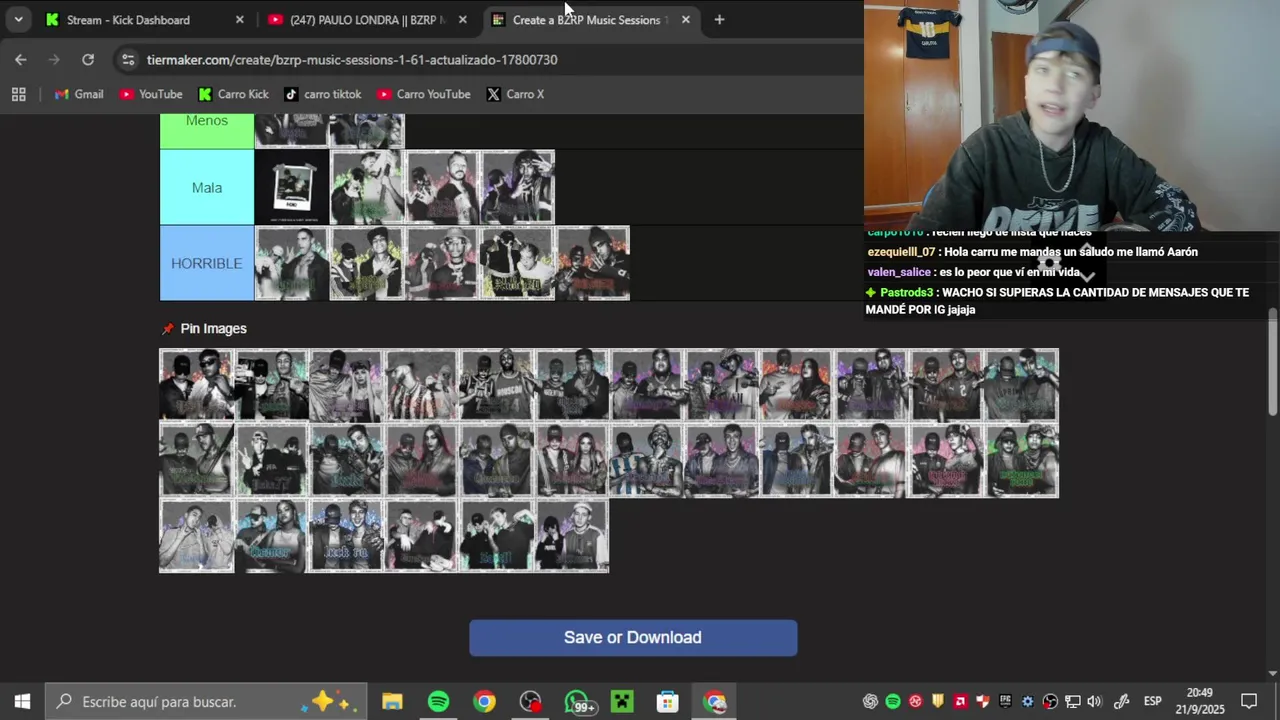Open Spotify system tray icon
The image size is (1280, 720).
point(893,702)
